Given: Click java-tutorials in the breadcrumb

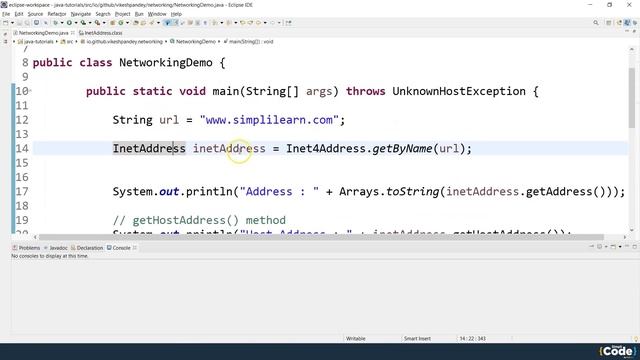Looking at the screenshot, I should tap(36, 42).
